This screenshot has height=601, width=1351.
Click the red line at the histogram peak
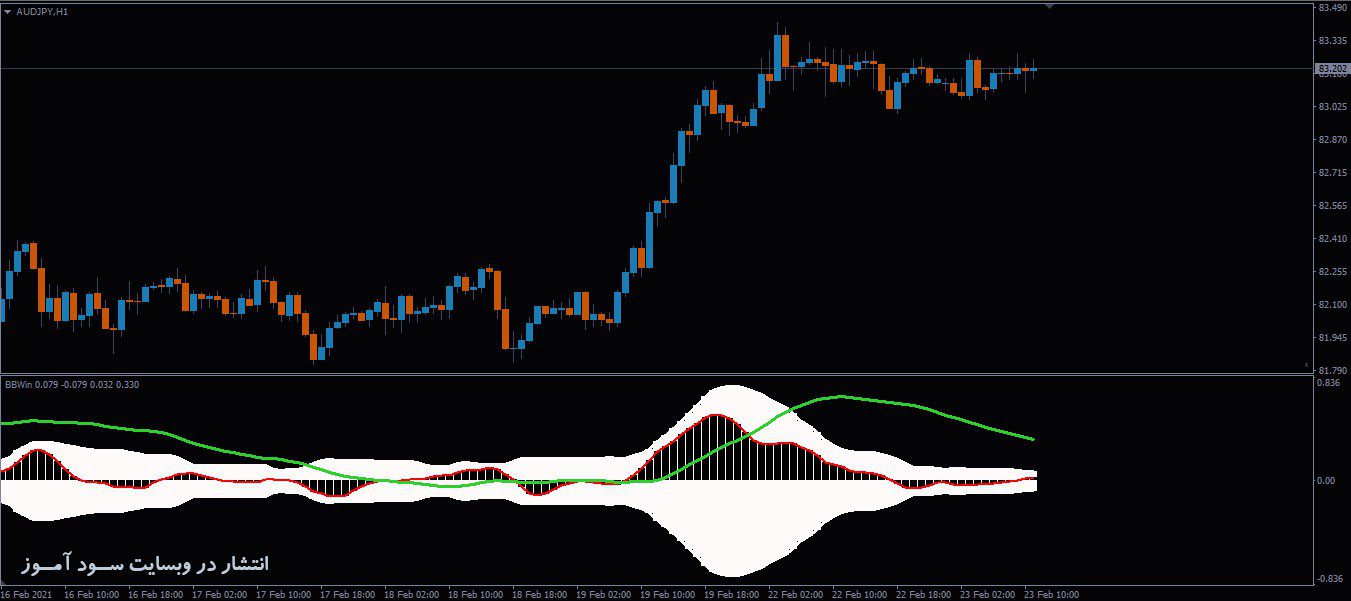click(x=716, y=414)
